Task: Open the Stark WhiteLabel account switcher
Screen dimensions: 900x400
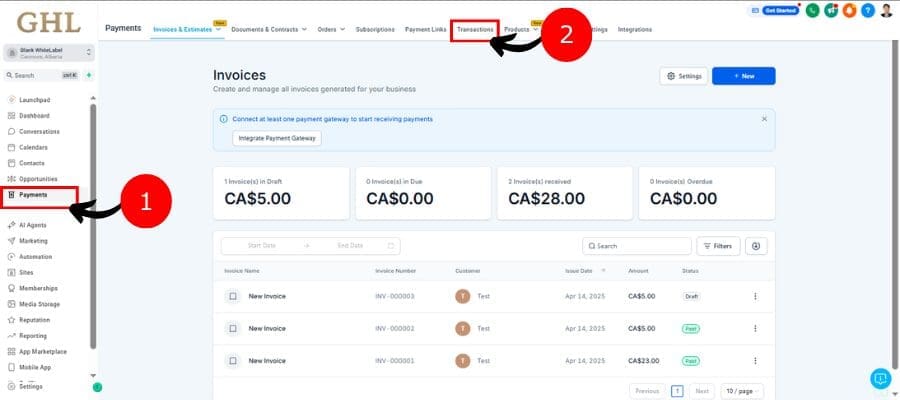Action: (49, 53)
